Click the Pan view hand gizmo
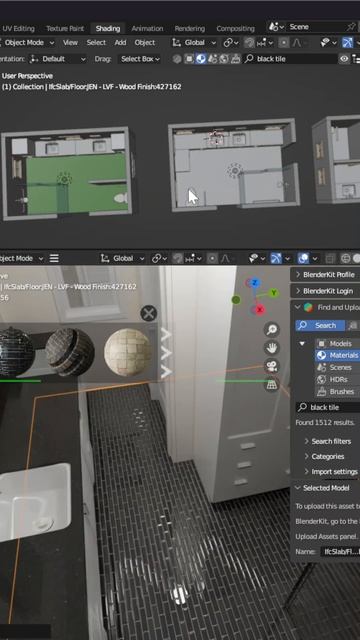 pos(271,348)
